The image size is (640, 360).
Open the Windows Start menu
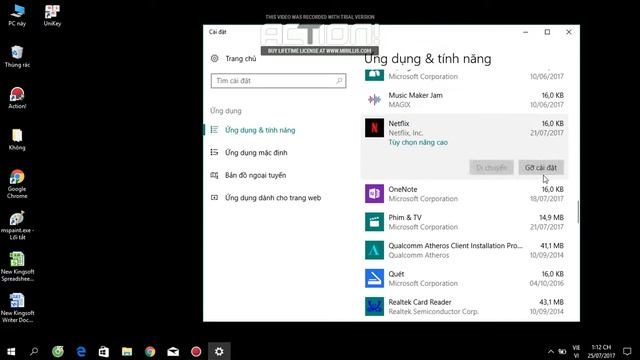coord(11,351)
